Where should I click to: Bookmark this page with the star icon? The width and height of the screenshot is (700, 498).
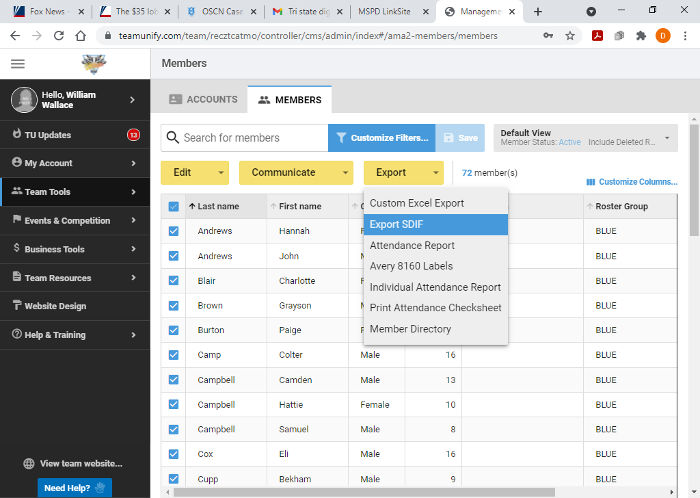pyautogui.click(x=570, y=35)
